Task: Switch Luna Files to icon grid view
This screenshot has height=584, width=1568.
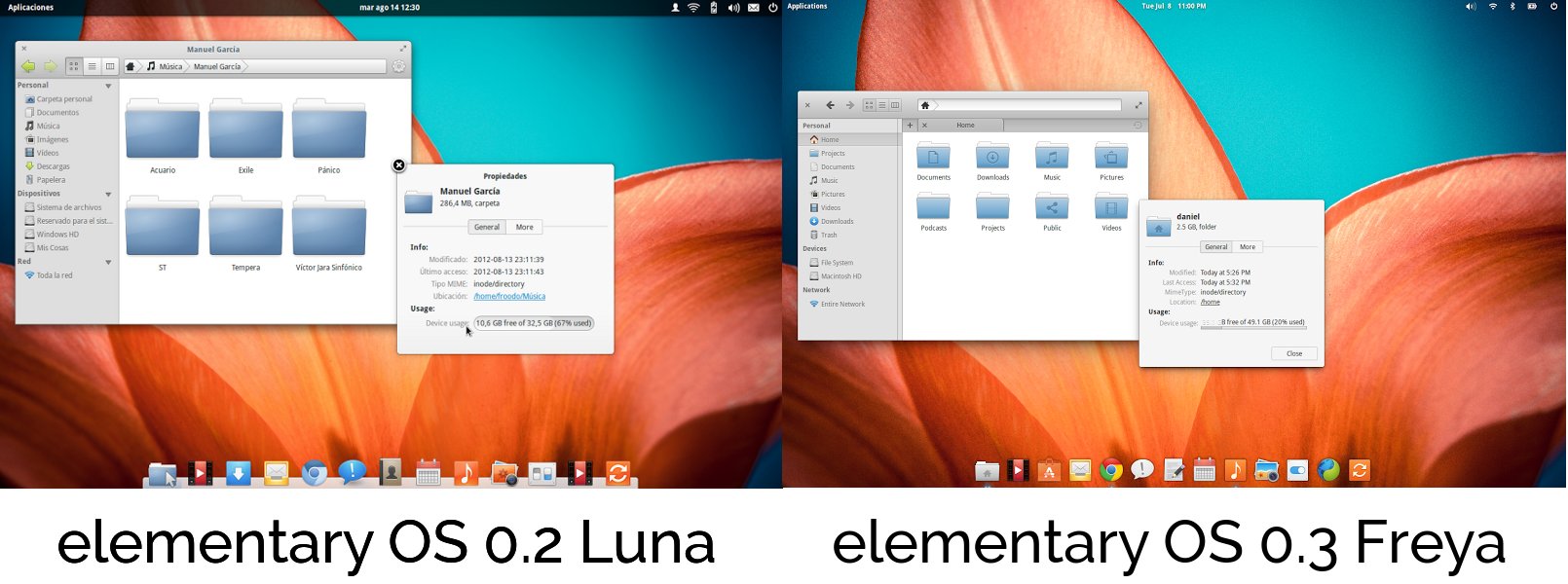Action: pos(74,66)
